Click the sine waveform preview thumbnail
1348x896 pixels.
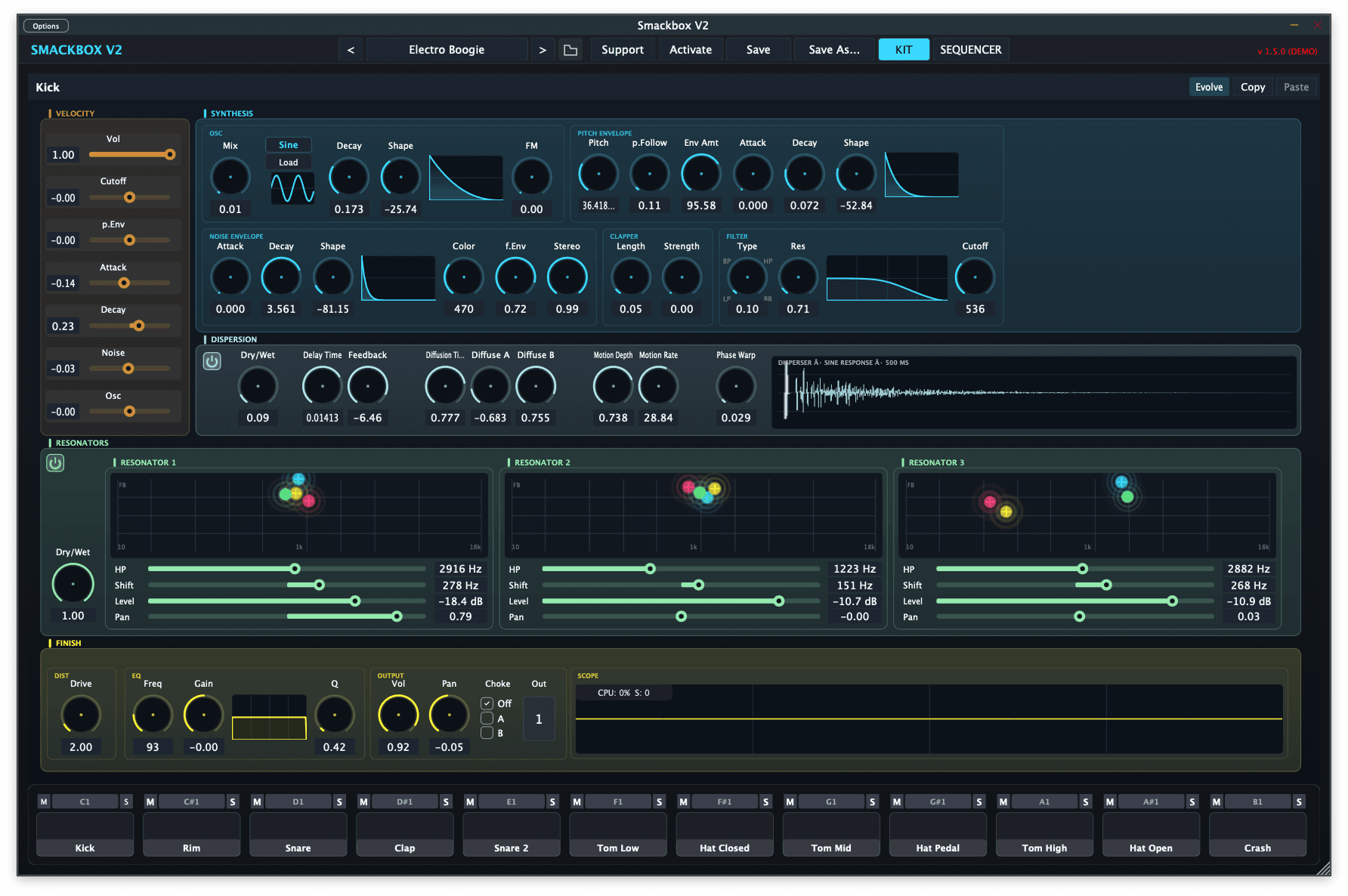coord(292,188)
